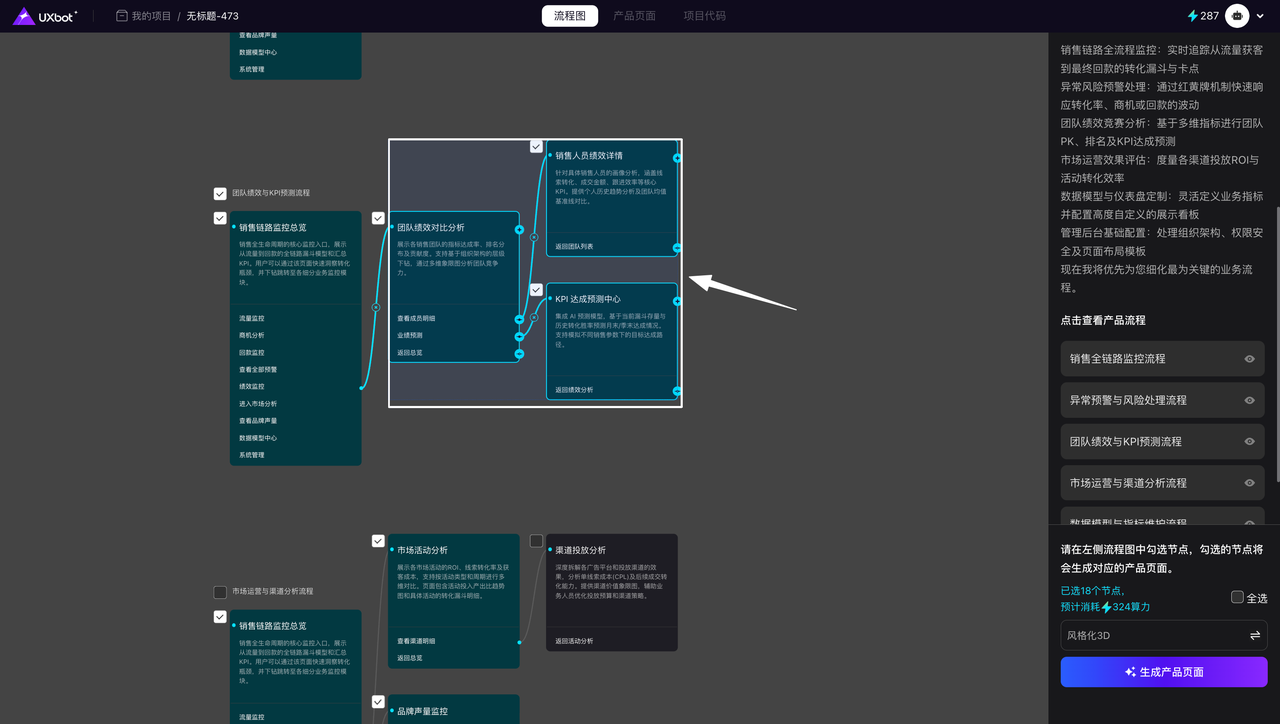Click the 生成产品页面 button
1280x724 pixels.
click(x=1163, y=672)
